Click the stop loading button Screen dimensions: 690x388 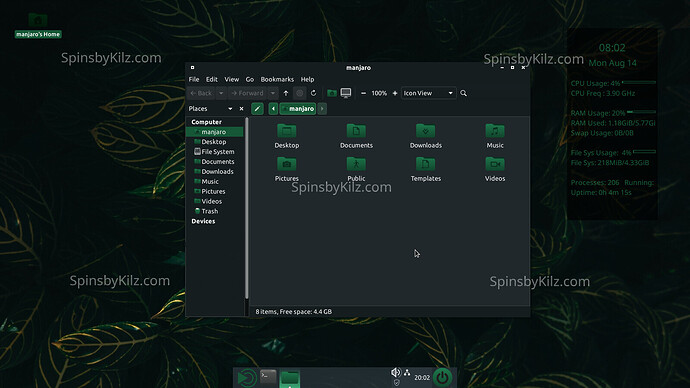pyautogui.click(x=300, y=93)
